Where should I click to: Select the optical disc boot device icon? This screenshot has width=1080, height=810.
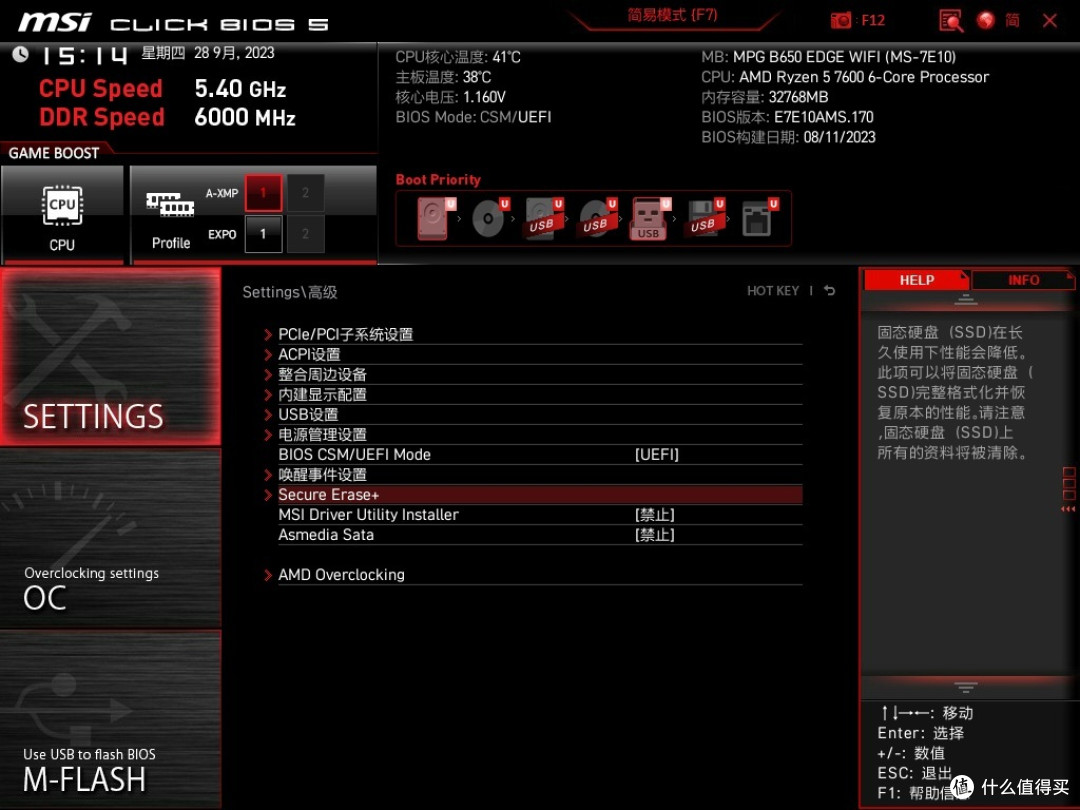(490, 218)
